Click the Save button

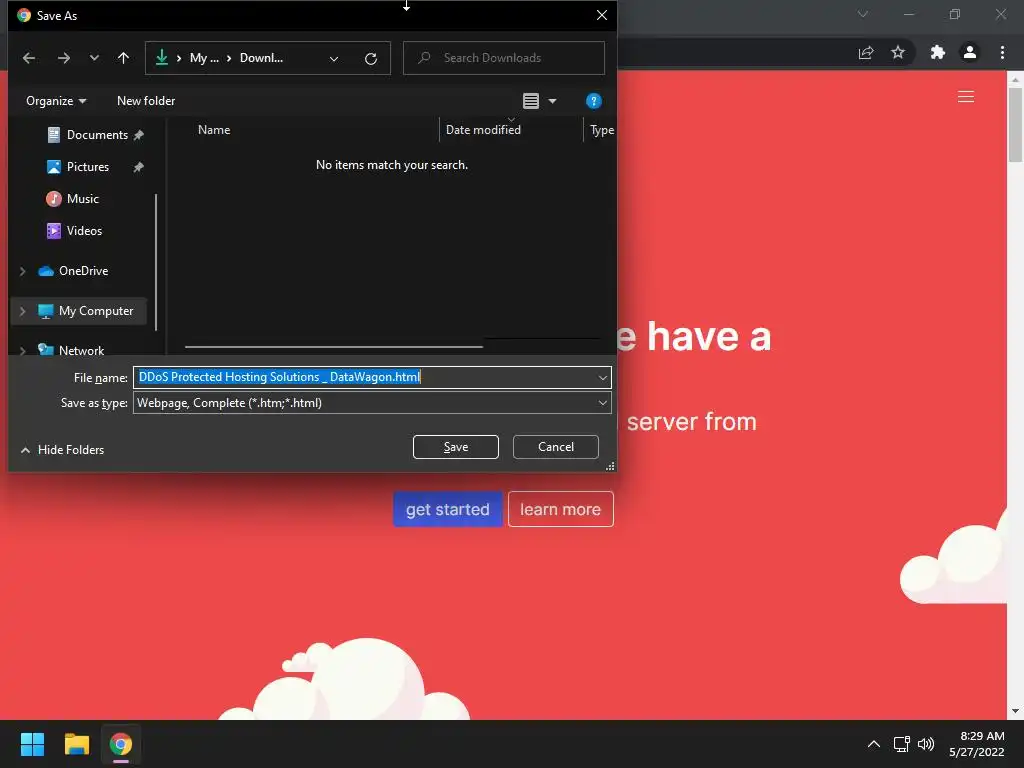point(456,447)
